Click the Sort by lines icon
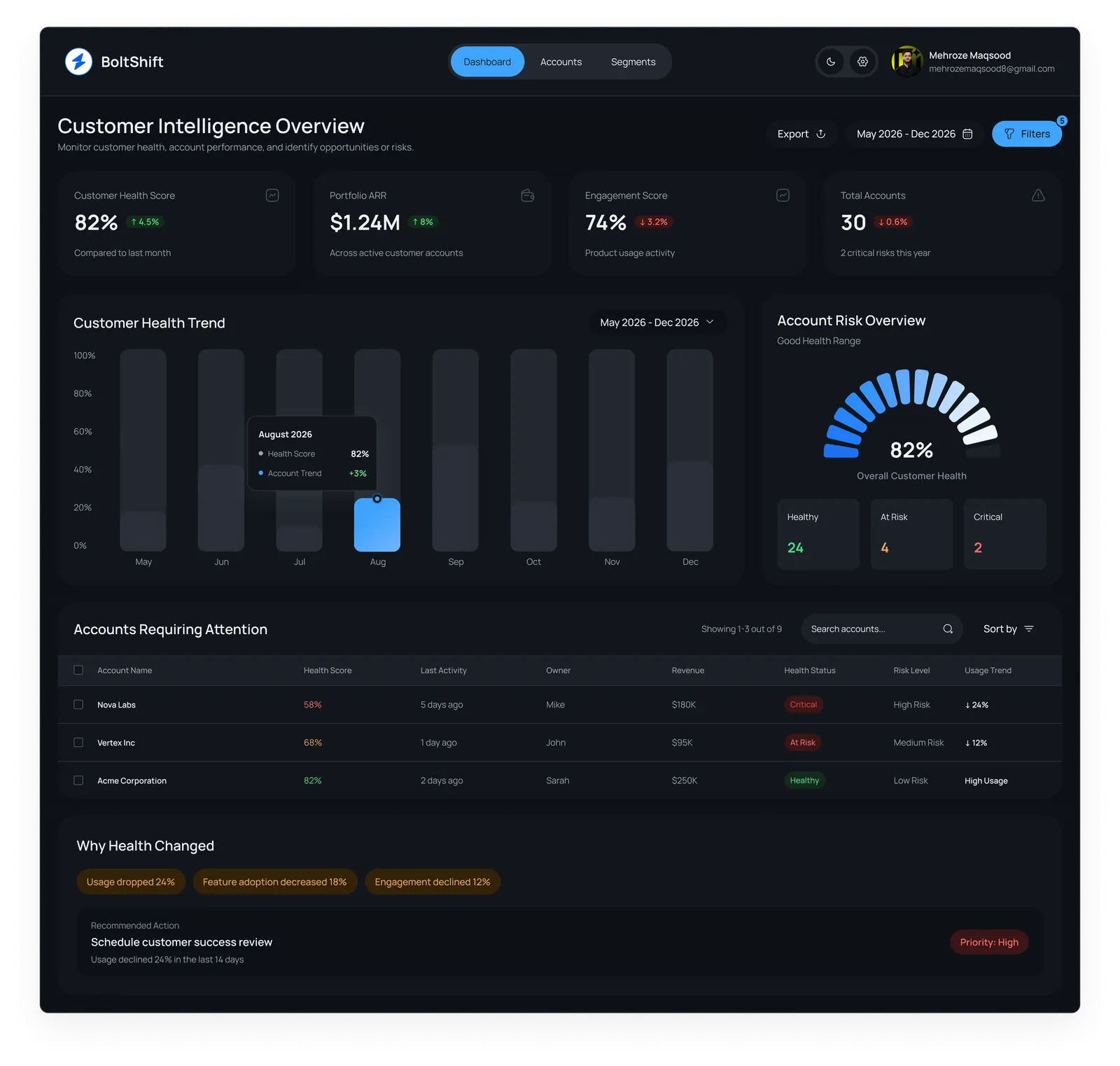The width and height of the screenshot is (1120, 1066). click(1029, 629)
